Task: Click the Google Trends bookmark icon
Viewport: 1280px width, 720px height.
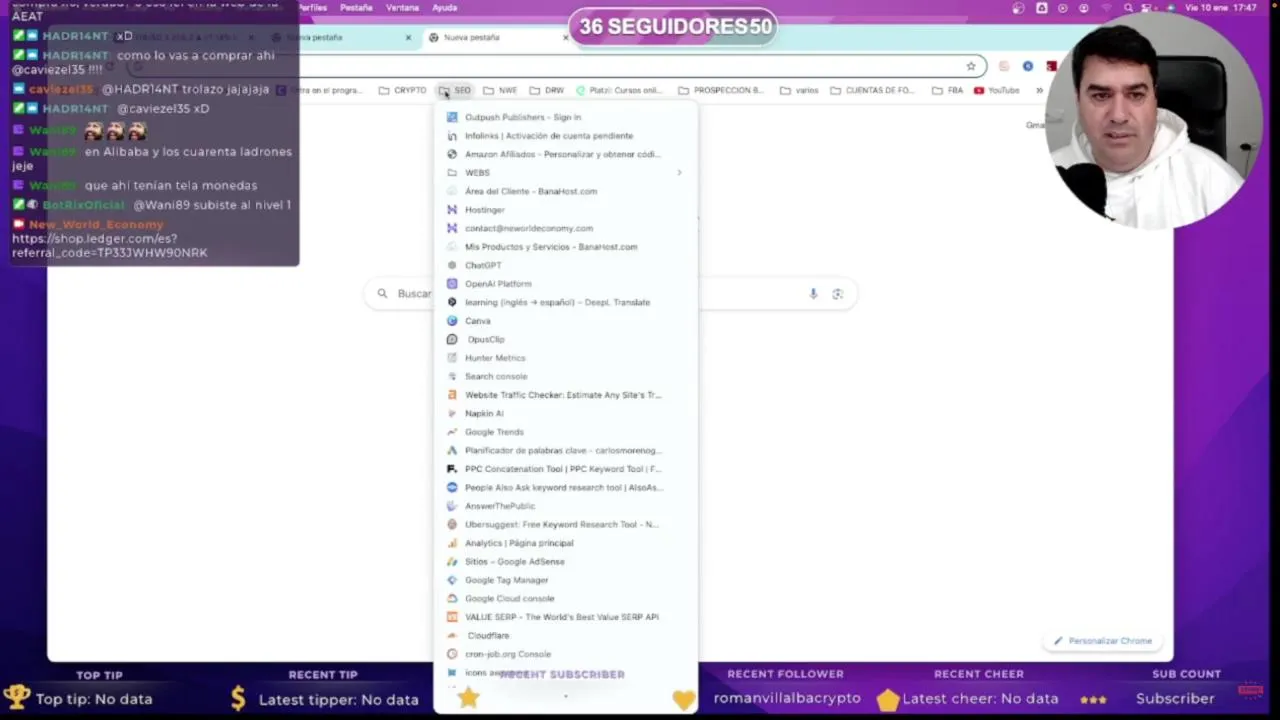Action: [452, 432]
